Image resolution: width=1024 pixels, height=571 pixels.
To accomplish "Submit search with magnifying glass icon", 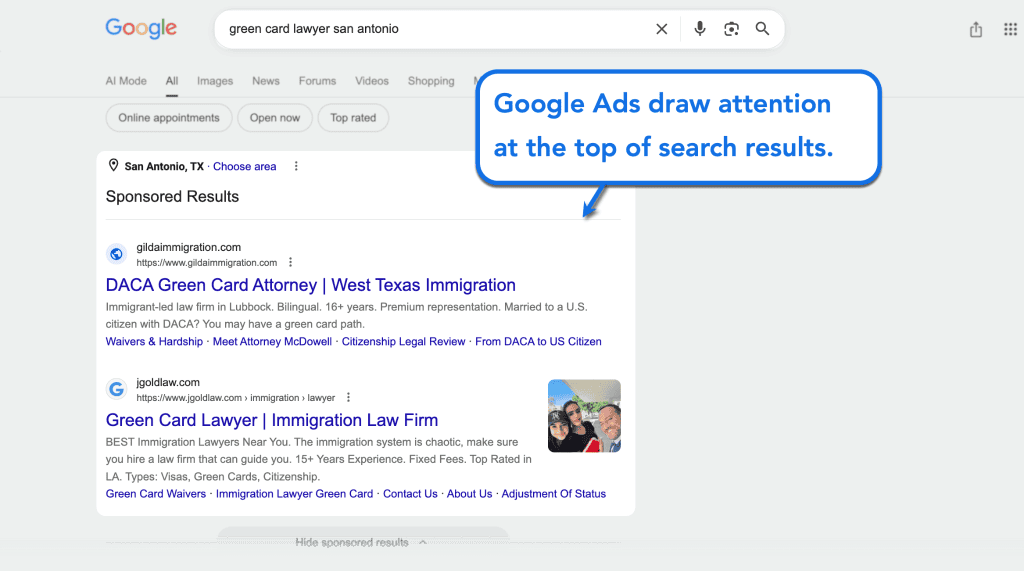I will point(762,29).
